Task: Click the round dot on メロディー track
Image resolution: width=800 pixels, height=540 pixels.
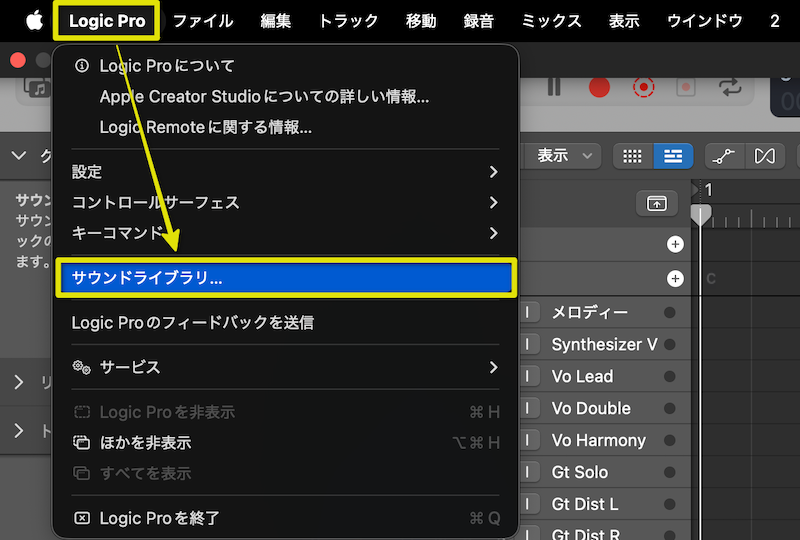Action: point(670,312)
